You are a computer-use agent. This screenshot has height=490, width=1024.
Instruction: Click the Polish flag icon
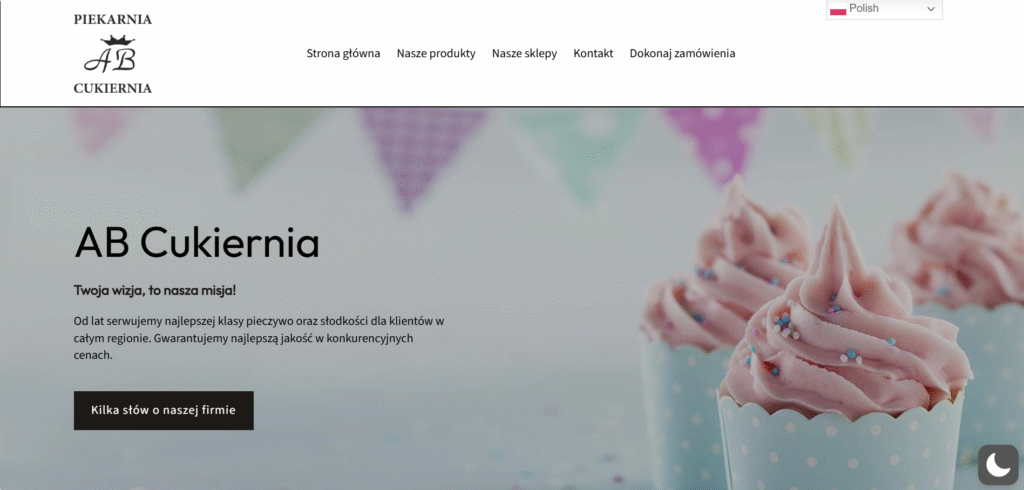838,10
